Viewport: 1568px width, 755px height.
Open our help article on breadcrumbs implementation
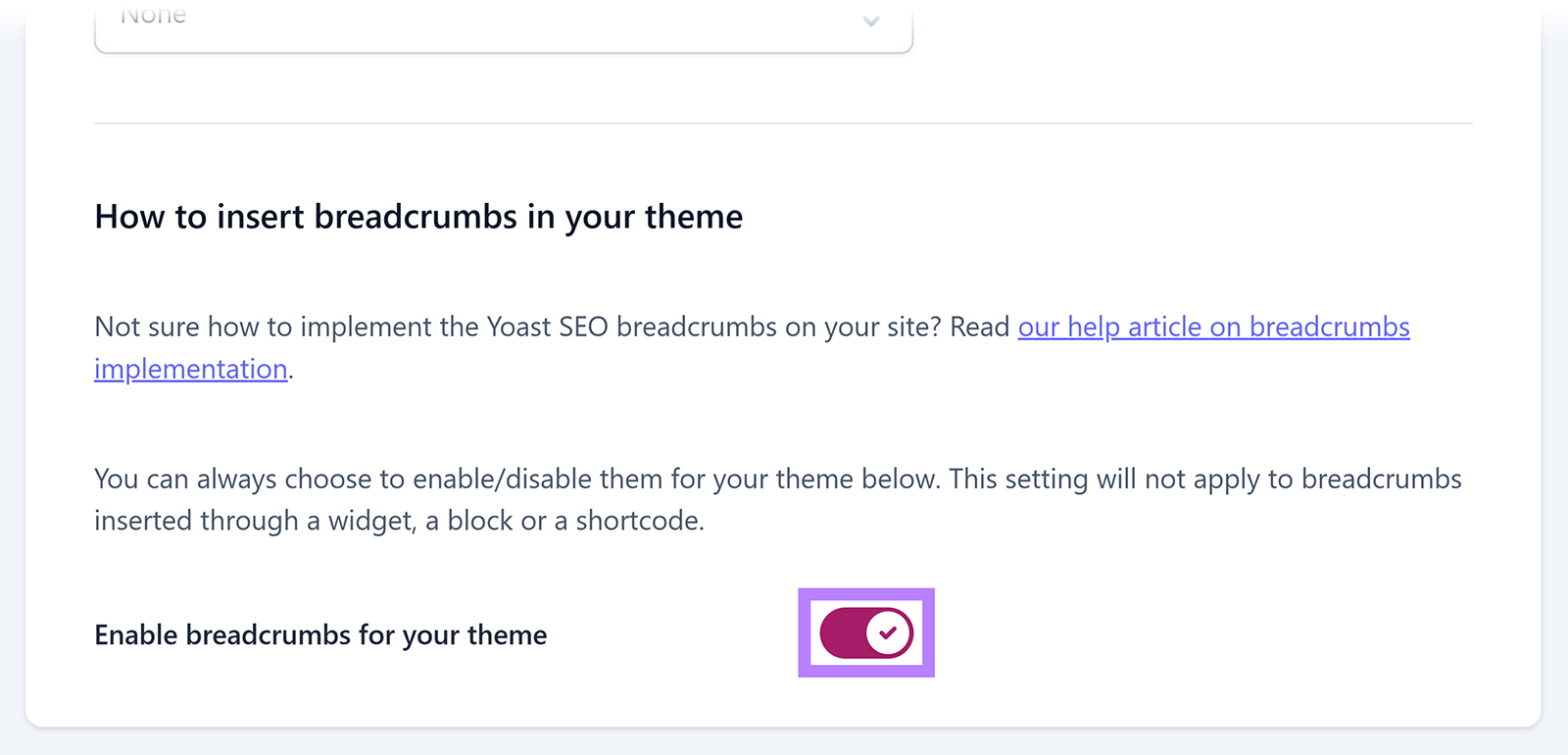[x=1213, y=327]
